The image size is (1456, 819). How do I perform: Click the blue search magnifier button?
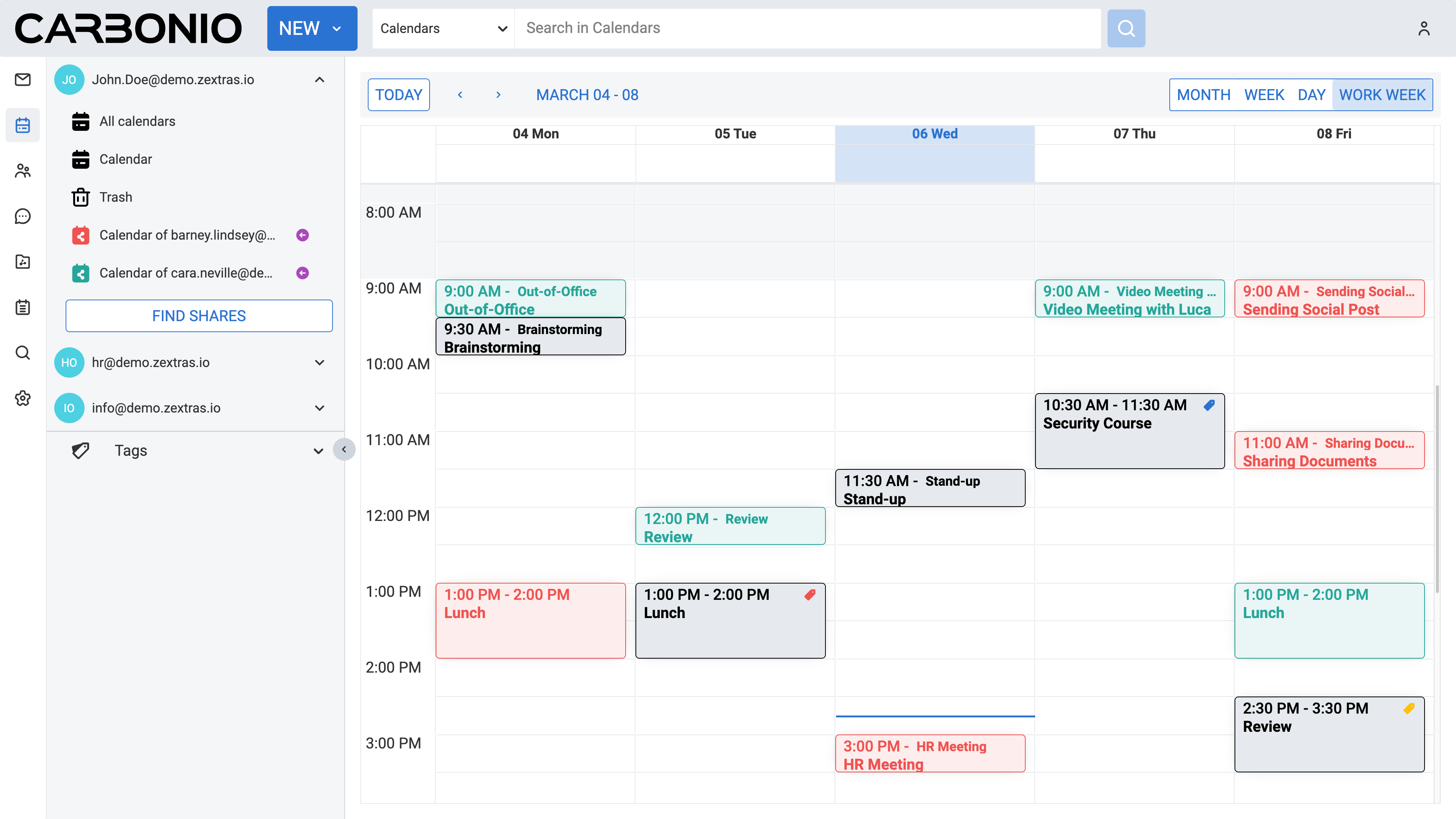coord(1125,28)
